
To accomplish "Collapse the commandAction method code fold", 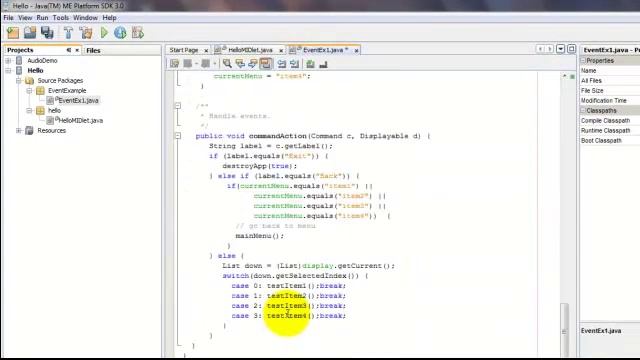I will pyautogui.click(x=178, y=136).
